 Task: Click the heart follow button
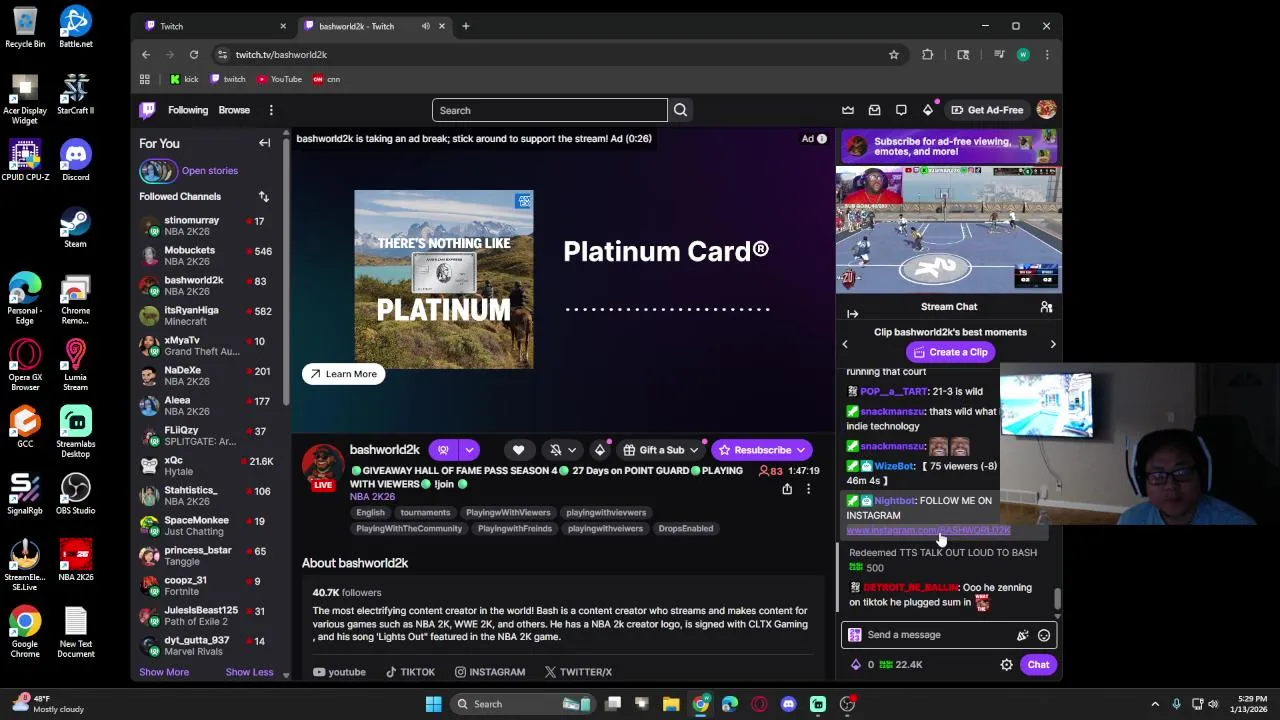click(518, 450)
